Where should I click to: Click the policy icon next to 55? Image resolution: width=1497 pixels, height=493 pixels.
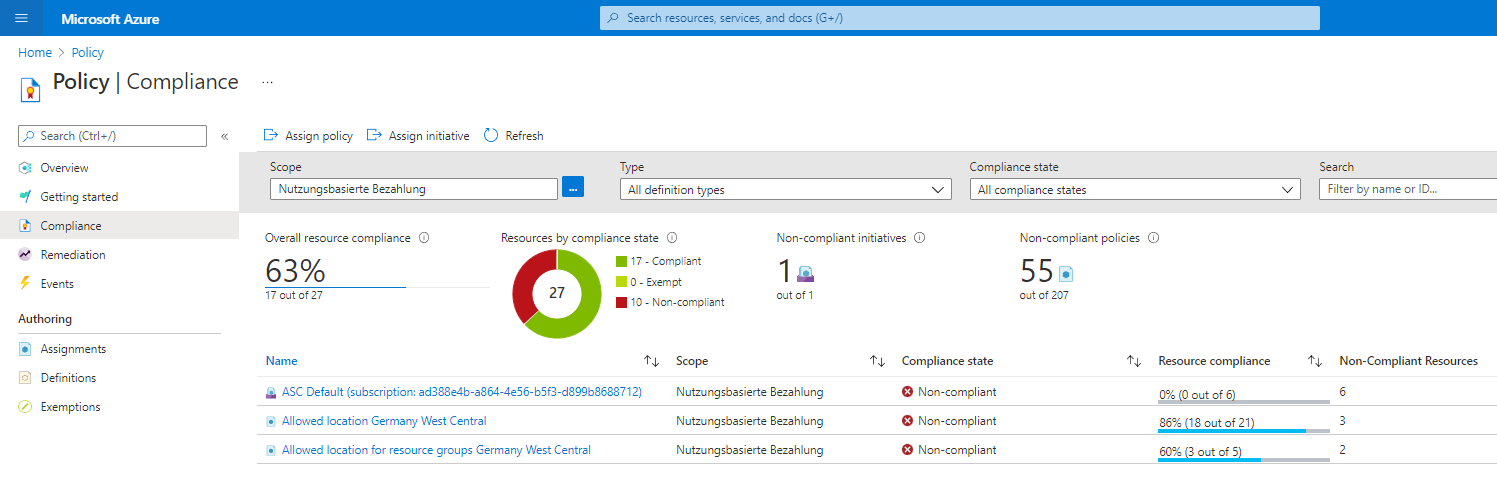point(1065,273)
